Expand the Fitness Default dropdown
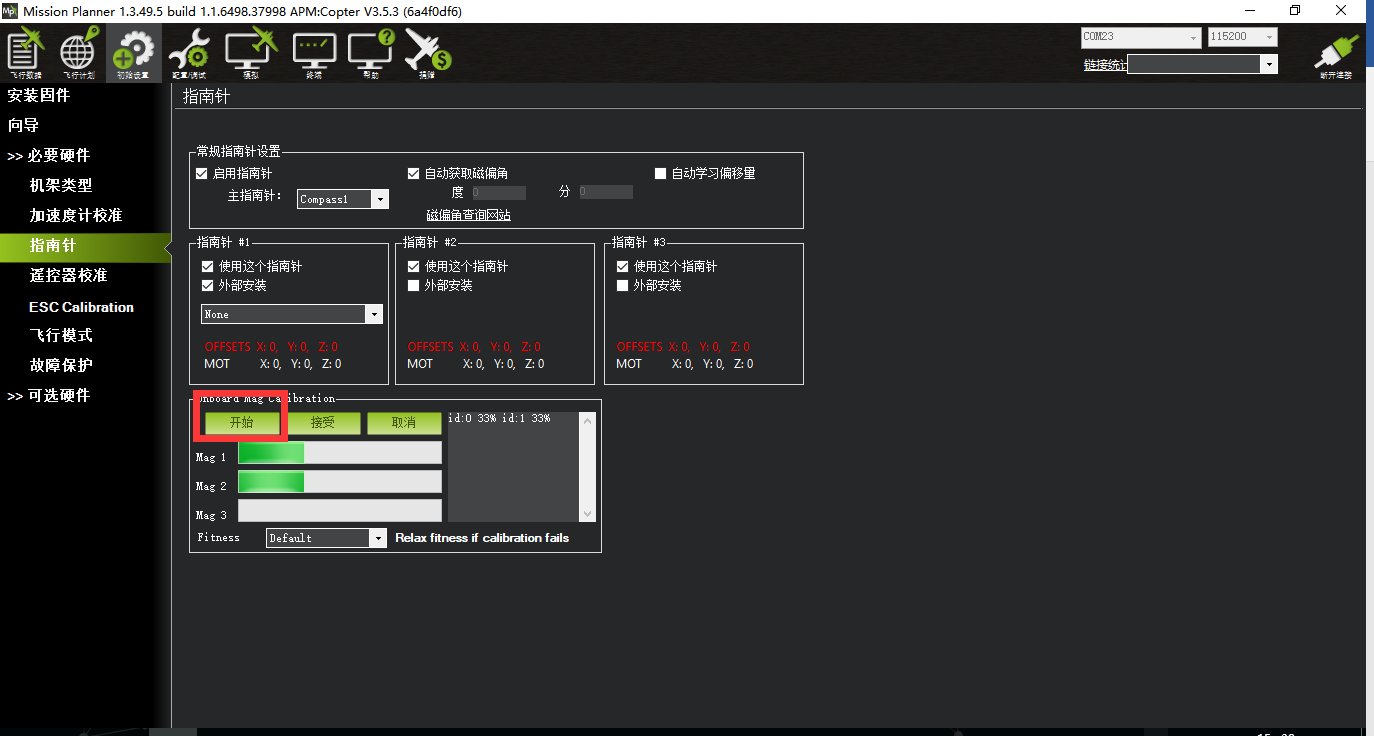This screenshot has width=1374, height=736. point(326,538)
